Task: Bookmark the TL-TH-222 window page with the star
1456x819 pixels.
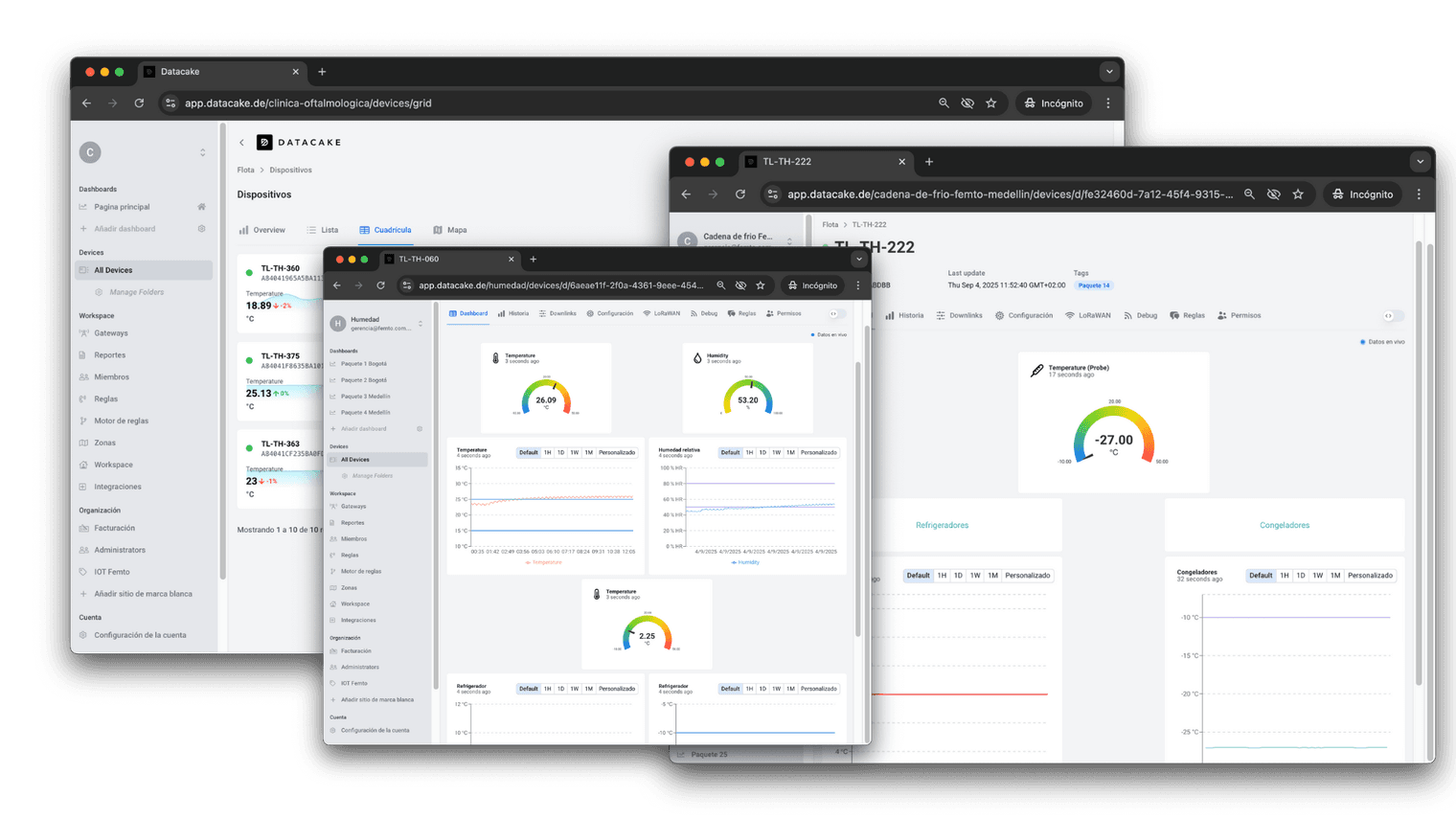Action: click(1298, 194)
